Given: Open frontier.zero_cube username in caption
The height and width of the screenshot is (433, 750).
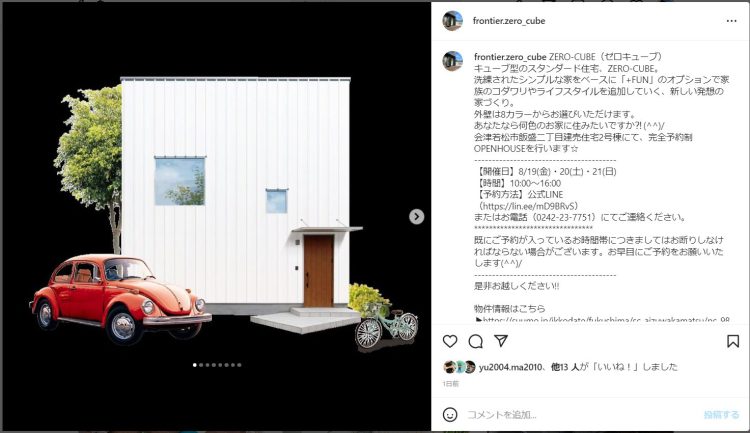Looking at the screenshot, I should point(510,57).
